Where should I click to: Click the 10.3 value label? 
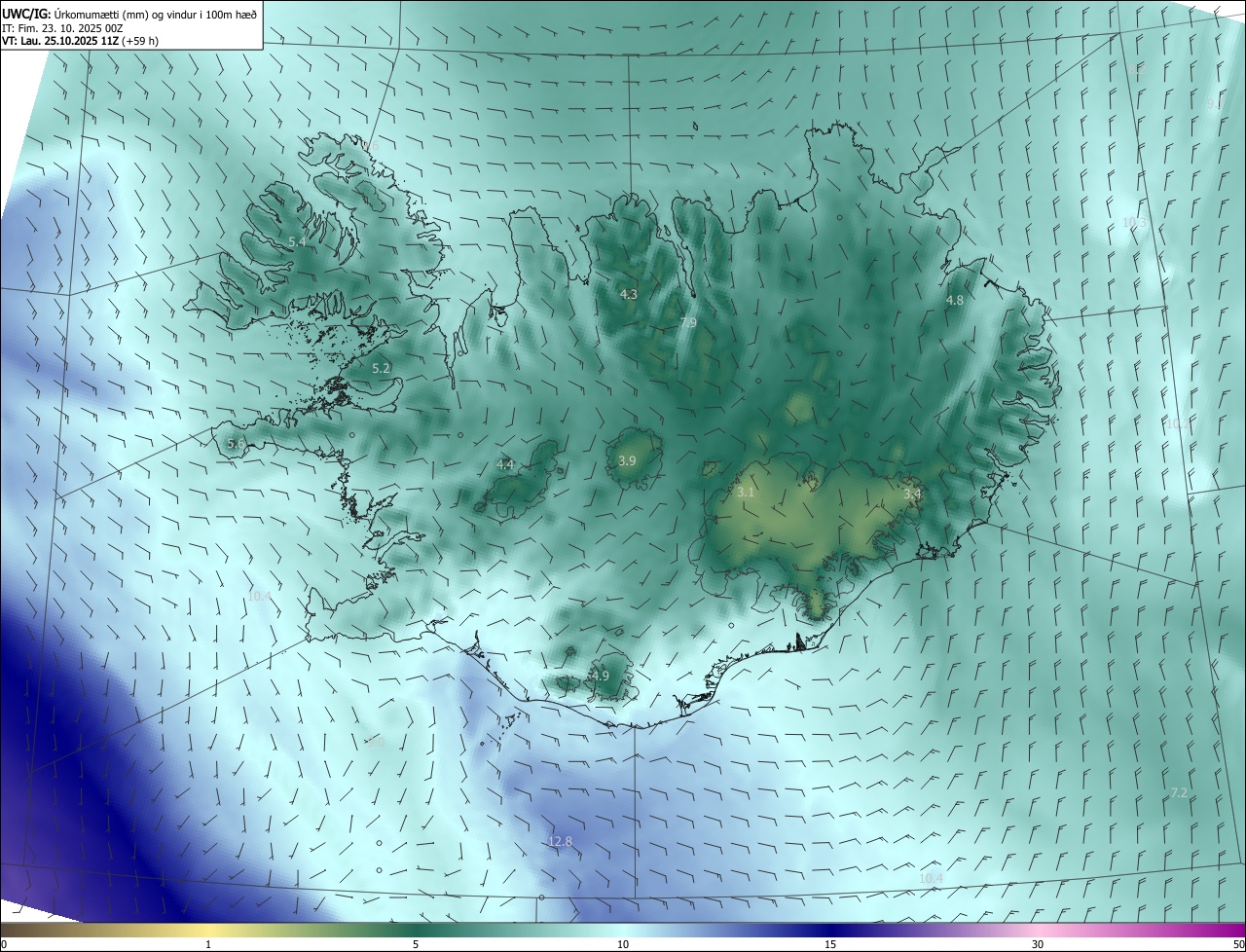click(1135, 223)
